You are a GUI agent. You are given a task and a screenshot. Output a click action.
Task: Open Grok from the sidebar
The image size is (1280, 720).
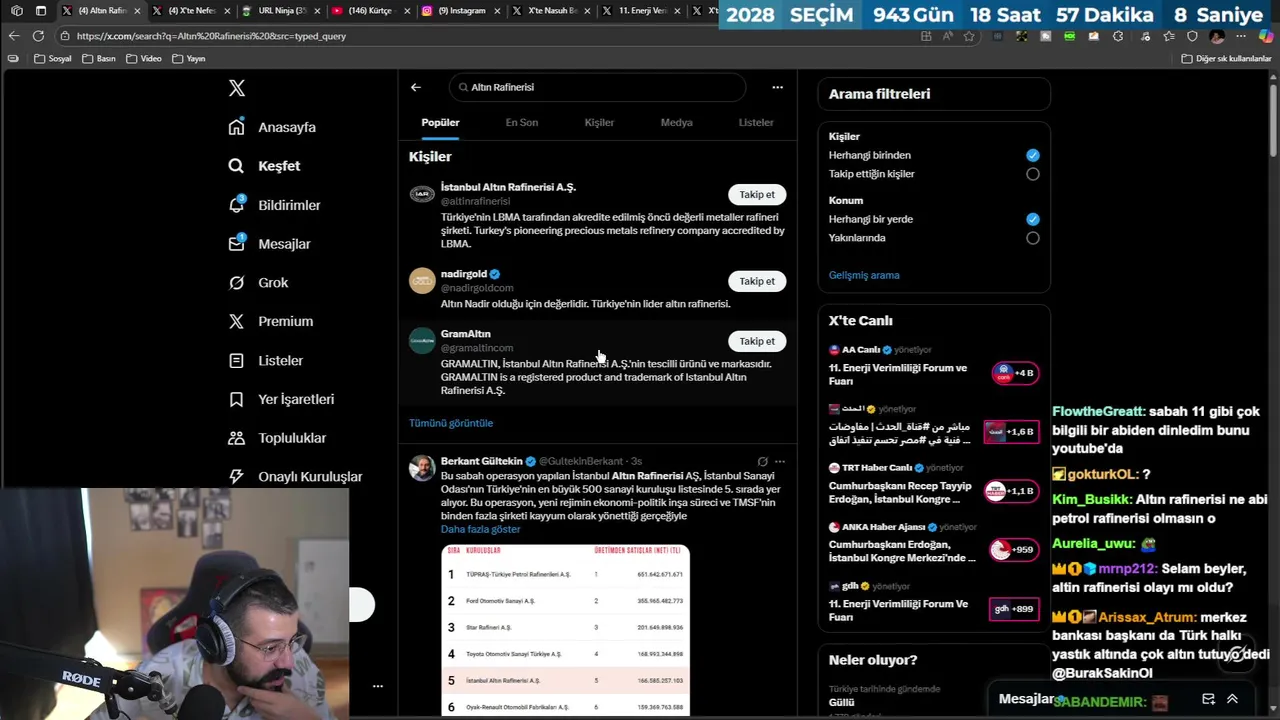pos(258,283)
